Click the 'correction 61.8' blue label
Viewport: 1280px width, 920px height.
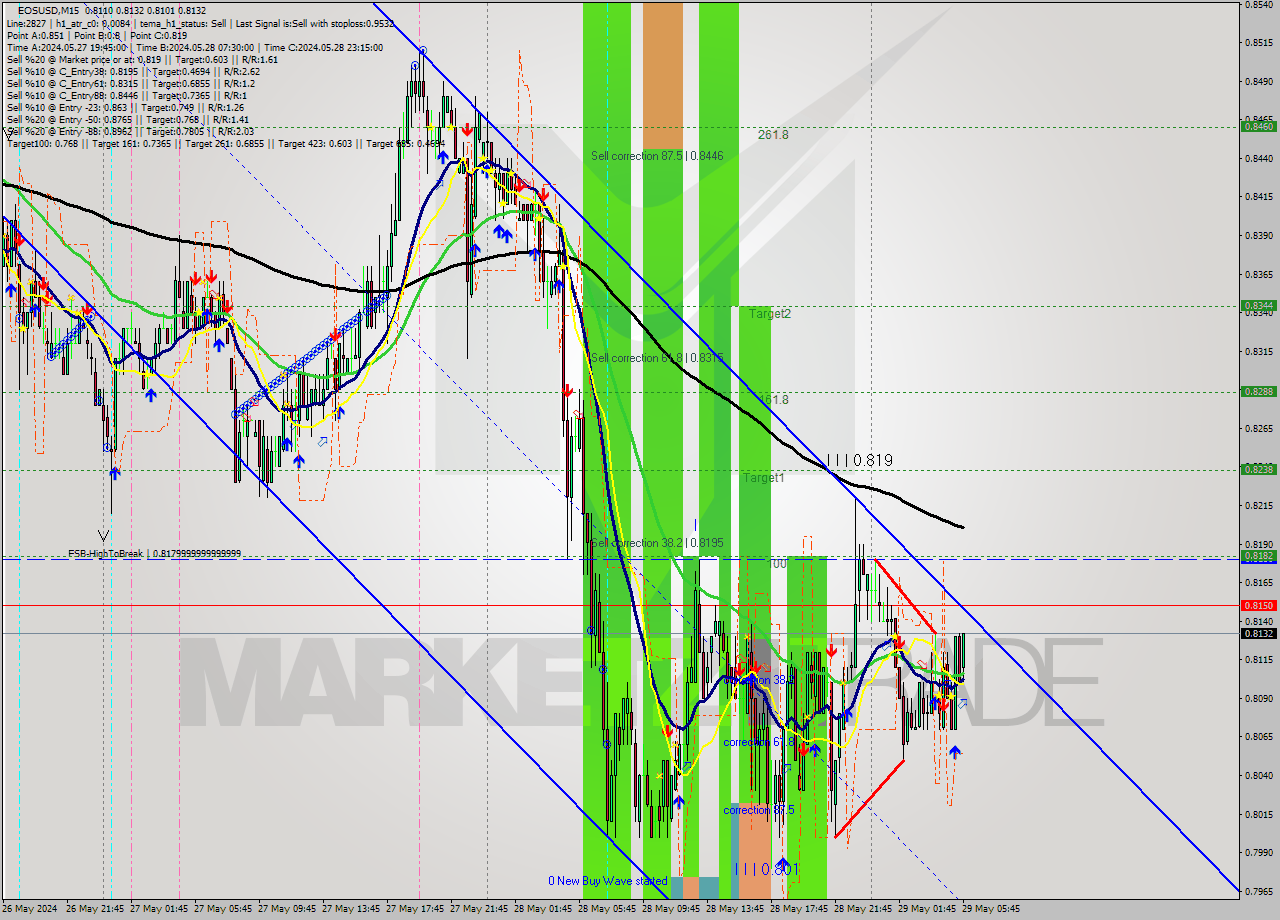click(x=759, y=742)
